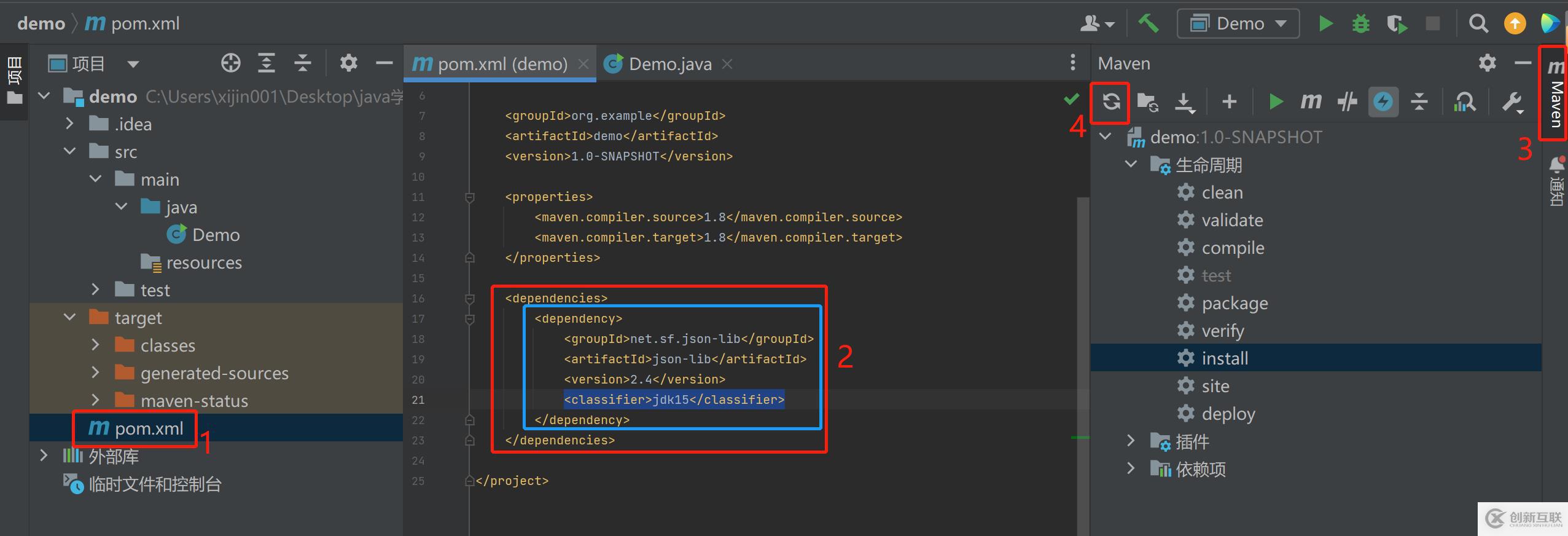Image resolution: width=1568 pixels, height=536 pixels.
Task: Open 临时文件和控制台 node
Action: tap(142, 484)
